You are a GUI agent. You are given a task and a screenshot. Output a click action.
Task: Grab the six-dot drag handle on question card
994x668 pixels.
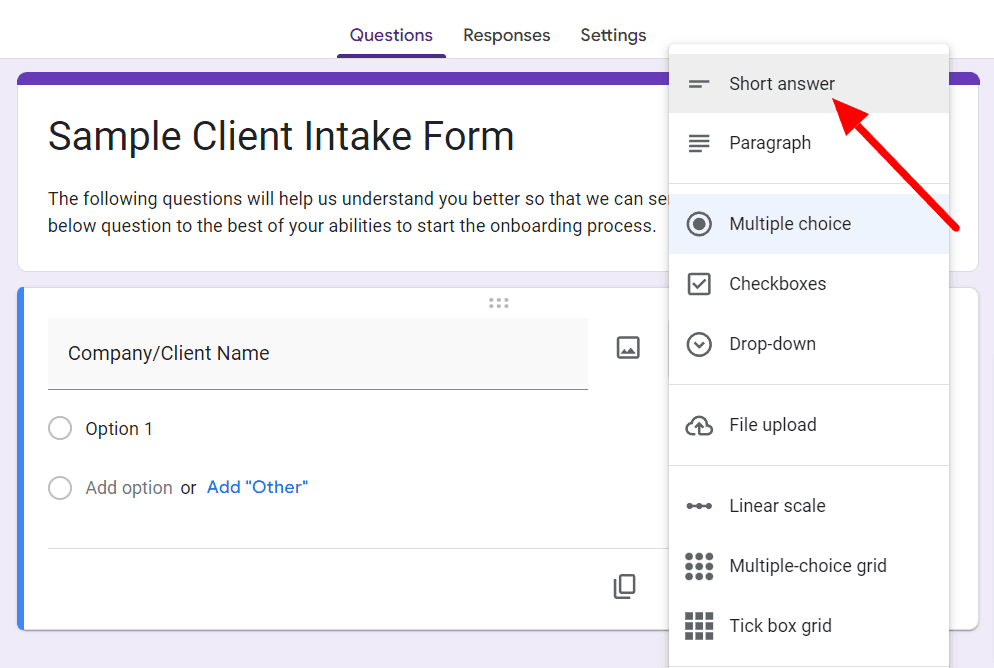498,303
